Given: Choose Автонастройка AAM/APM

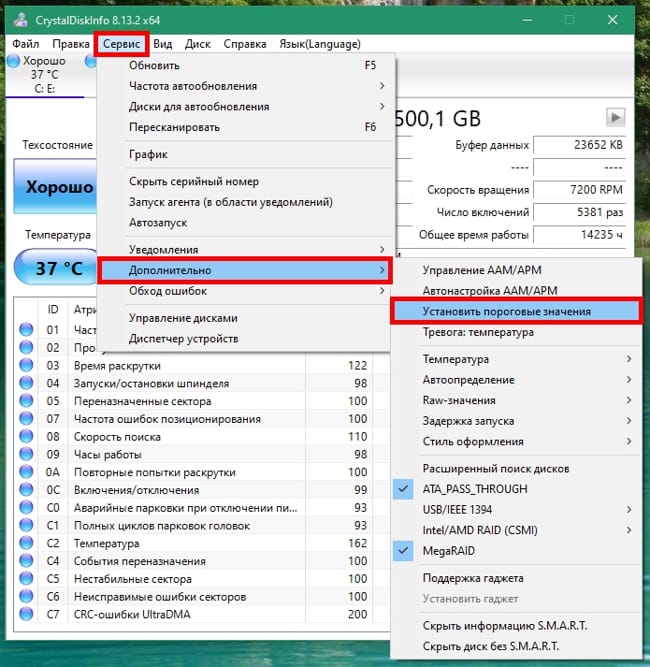Looking at the screenshot, I should (x=516, y=291).
